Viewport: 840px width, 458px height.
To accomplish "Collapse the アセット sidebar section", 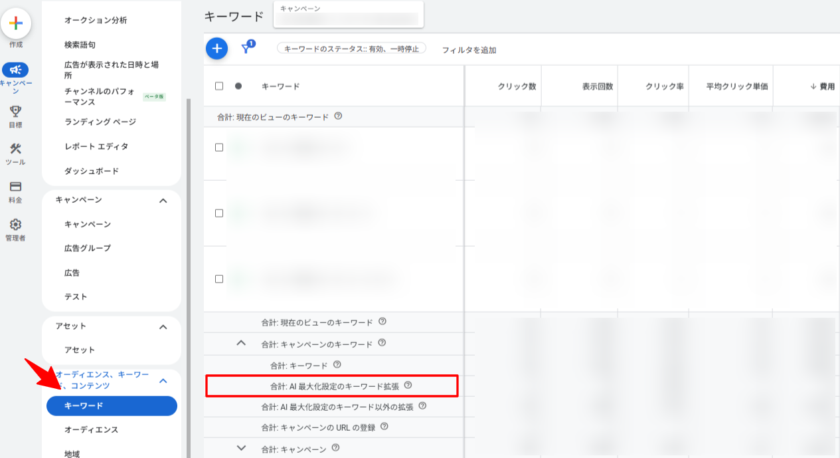I will click(163, 326).
